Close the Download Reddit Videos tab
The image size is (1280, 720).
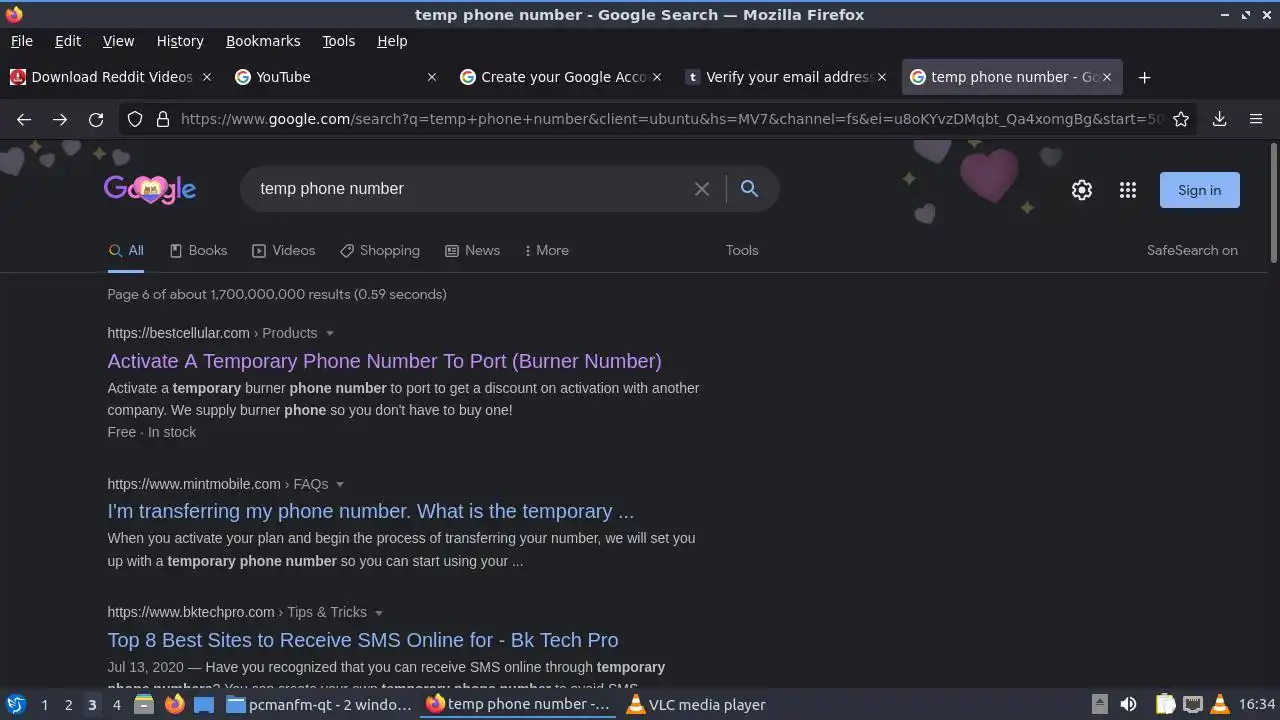[207, 77]
